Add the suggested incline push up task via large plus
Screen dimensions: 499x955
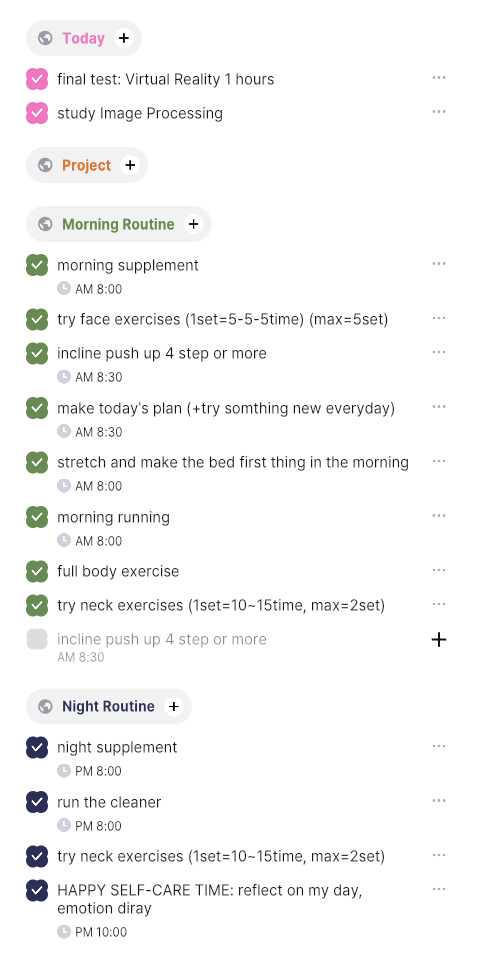click(439, 640)
